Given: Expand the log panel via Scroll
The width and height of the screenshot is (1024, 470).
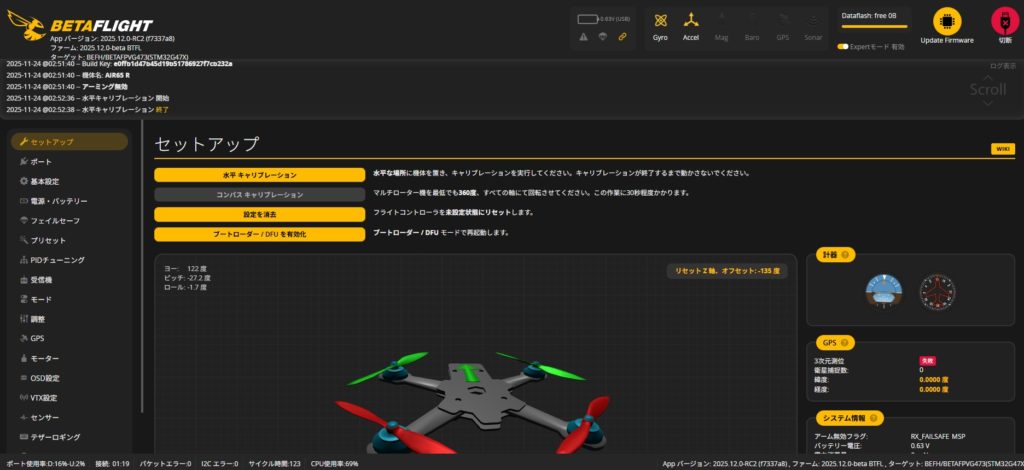Looking at the screenshot, I should (x=988, y=89).
